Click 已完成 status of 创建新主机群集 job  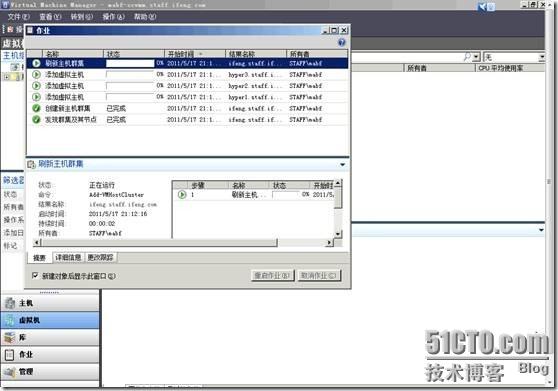click(116, 108)
